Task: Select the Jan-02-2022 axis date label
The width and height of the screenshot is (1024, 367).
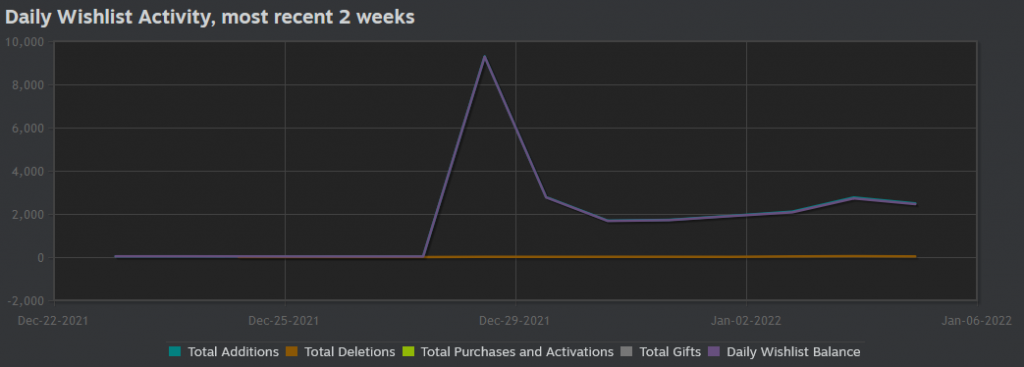Action: pos(746,320)
